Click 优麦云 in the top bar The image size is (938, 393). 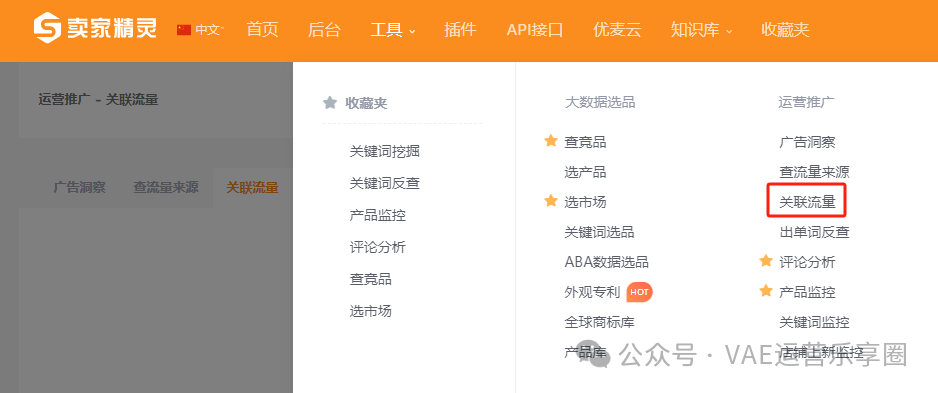point(617,29)
